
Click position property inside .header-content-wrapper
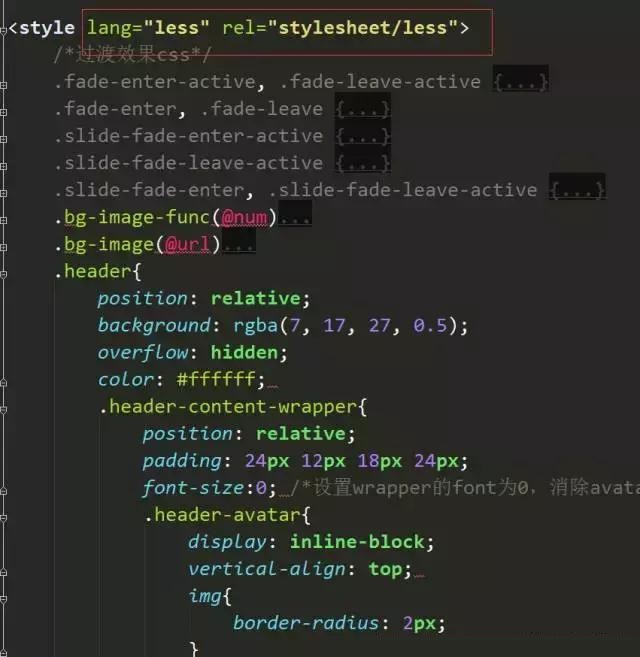point(187,434)
